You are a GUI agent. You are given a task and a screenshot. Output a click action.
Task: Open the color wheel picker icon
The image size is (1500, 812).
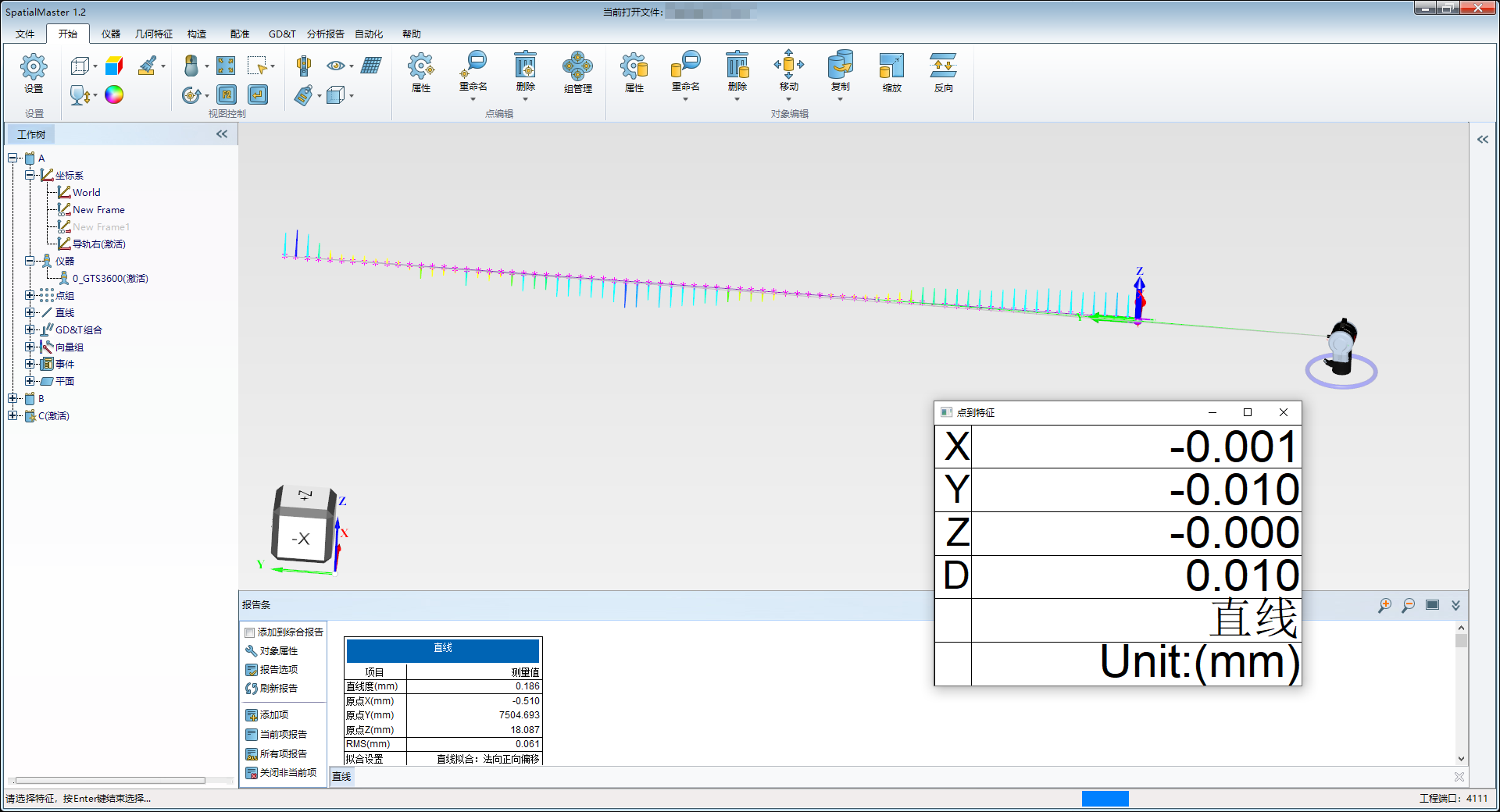114,94
